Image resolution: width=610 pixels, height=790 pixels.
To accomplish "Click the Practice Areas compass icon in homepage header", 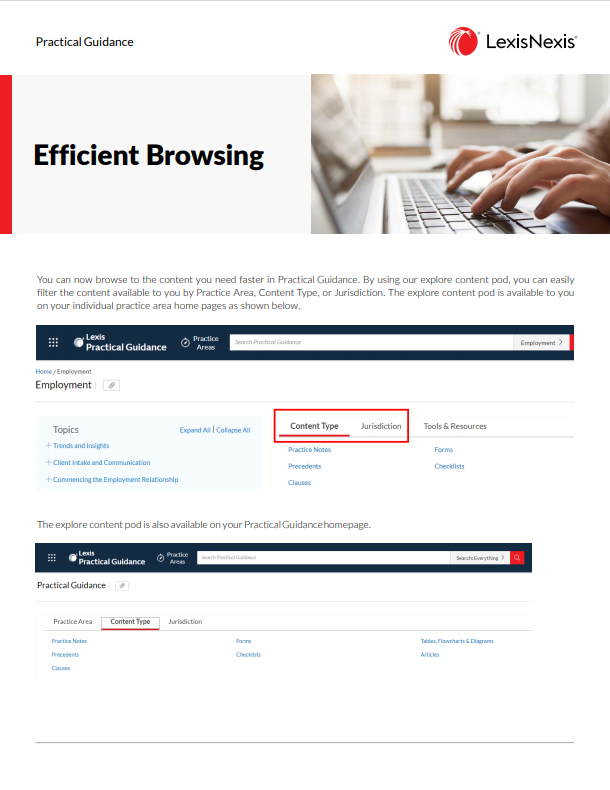I will pos(160,558).
